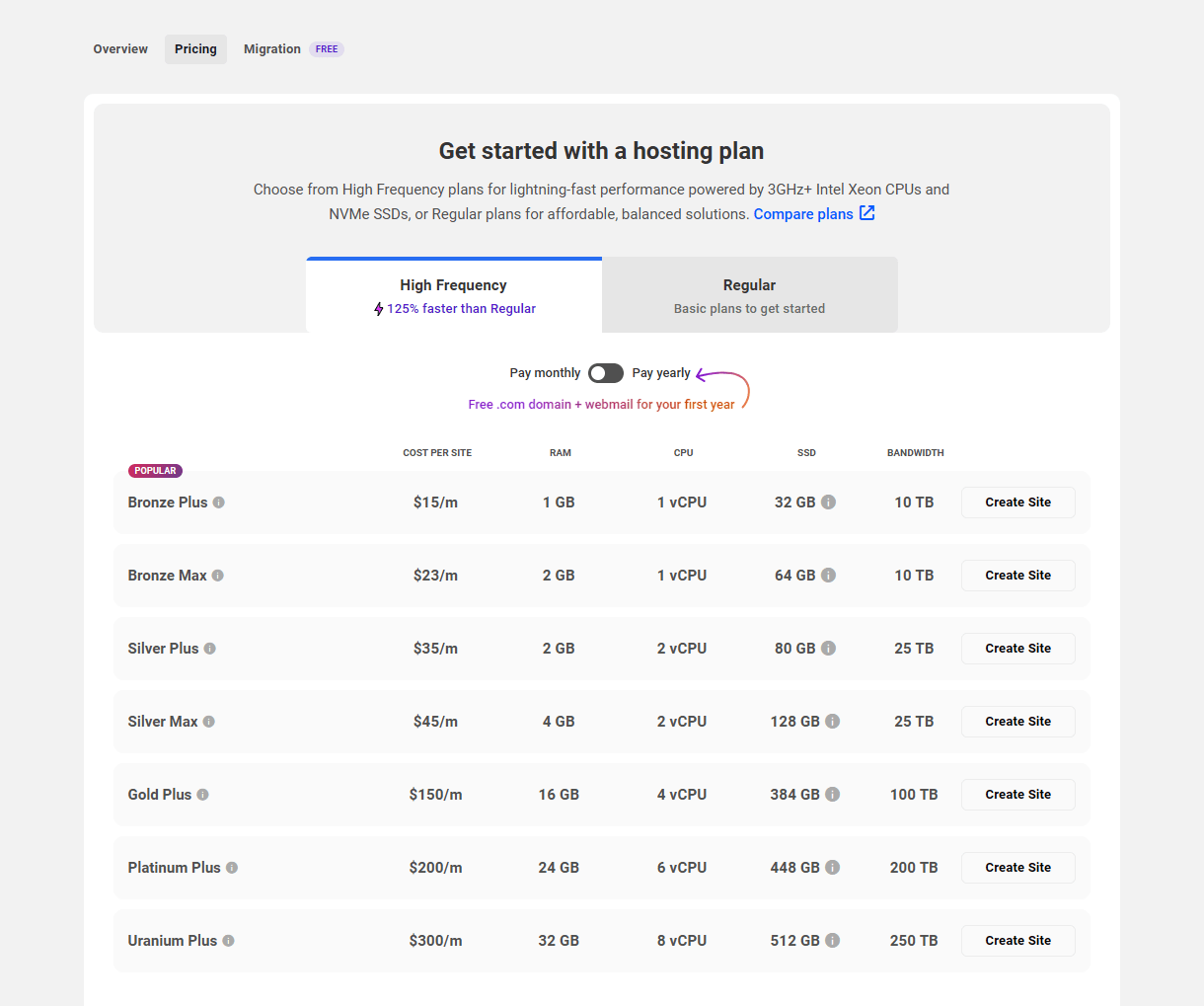Create Site with Bronze Plus plan
1204x1006 pixels.
(x=1017, y=503)
